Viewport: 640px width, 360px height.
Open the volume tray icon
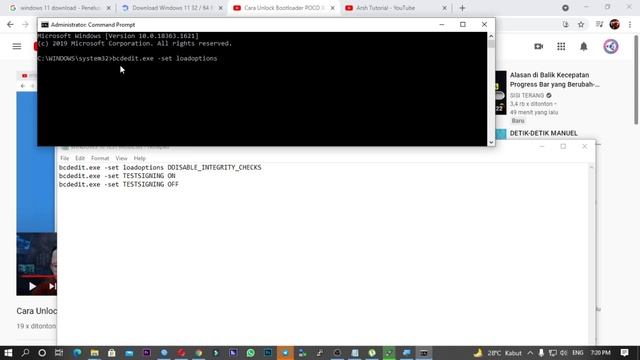[564, 353]
